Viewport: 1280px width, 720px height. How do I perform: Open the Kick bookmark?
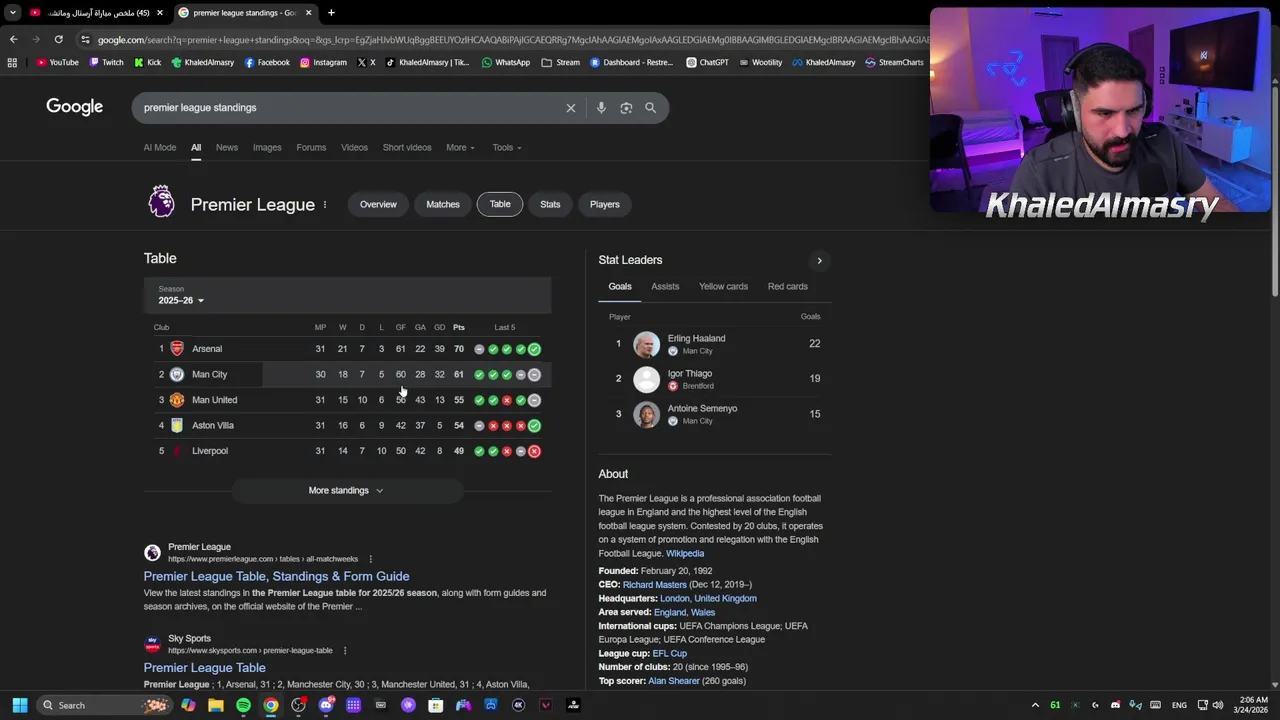tap(148, 62)
